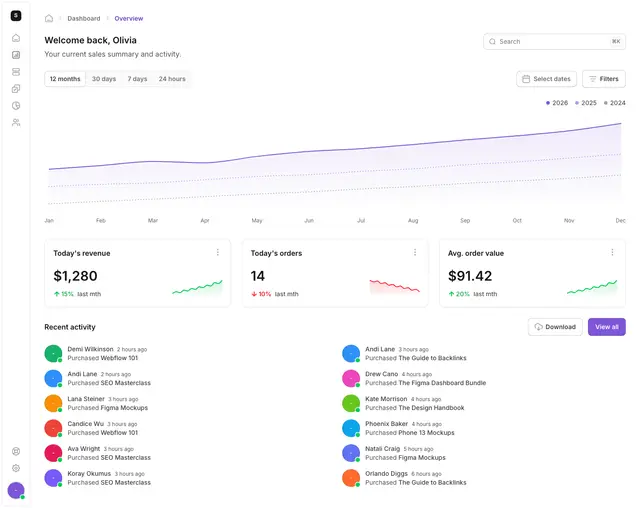Viewport: 640px width, 508px height.
Task: Click the Demi Wilkinson name
Action: point(90,349)
